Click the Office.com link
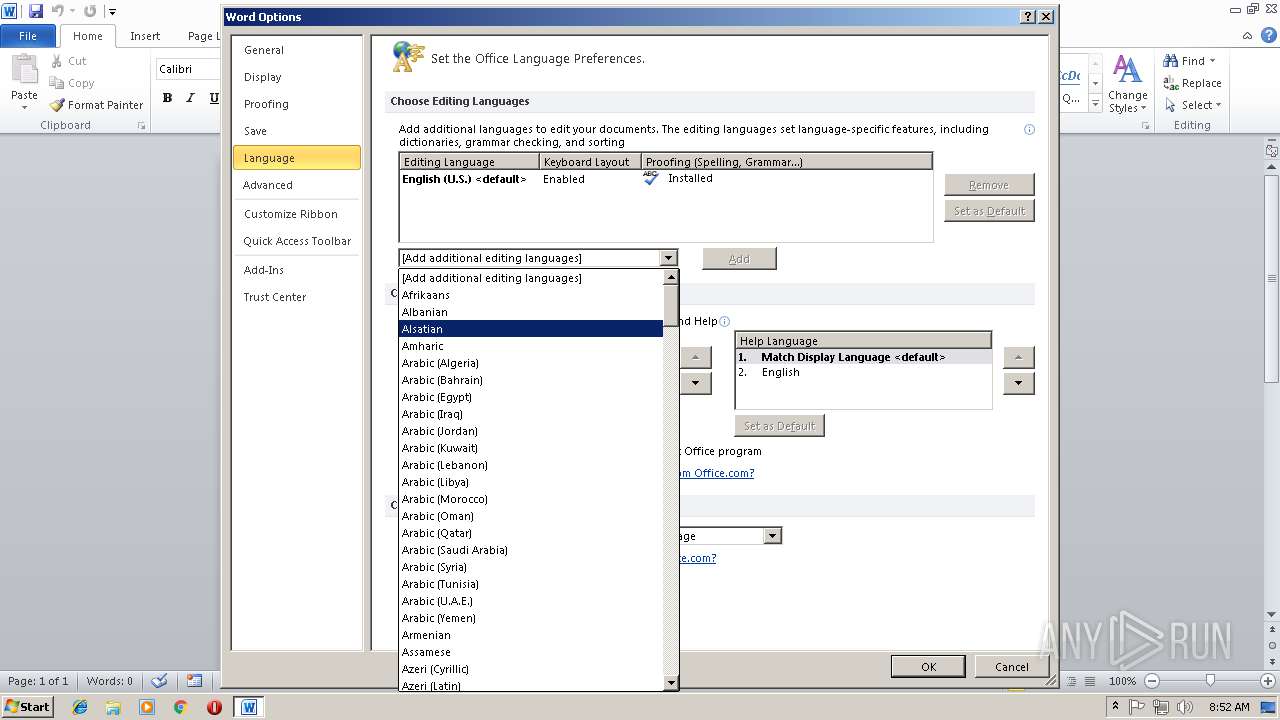Viewport: 1280px width, 720px height. pos(716,473)
